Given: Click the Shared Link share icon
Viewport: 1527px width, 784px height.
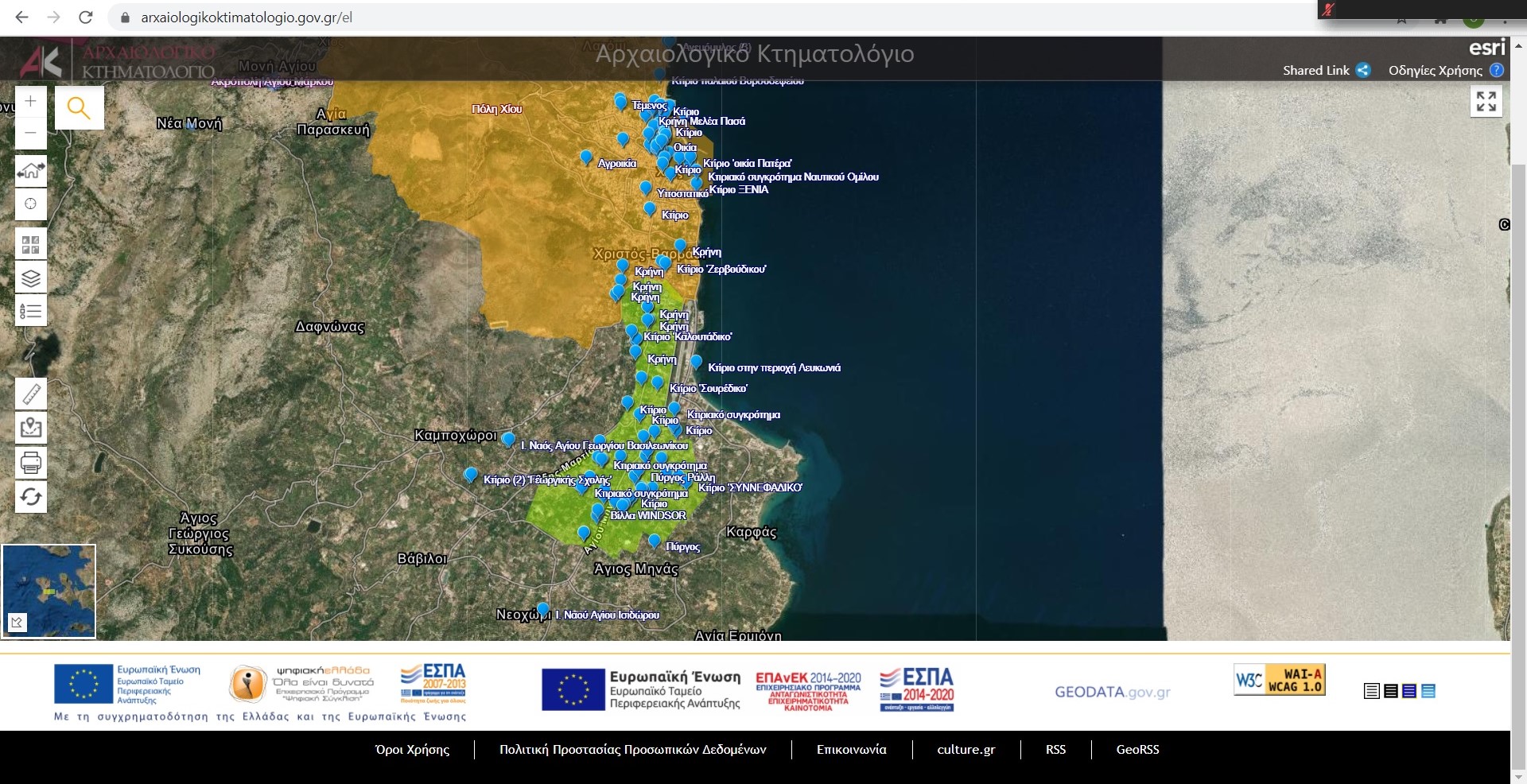Looking at the screenshot, I should tap(1363, 70).
